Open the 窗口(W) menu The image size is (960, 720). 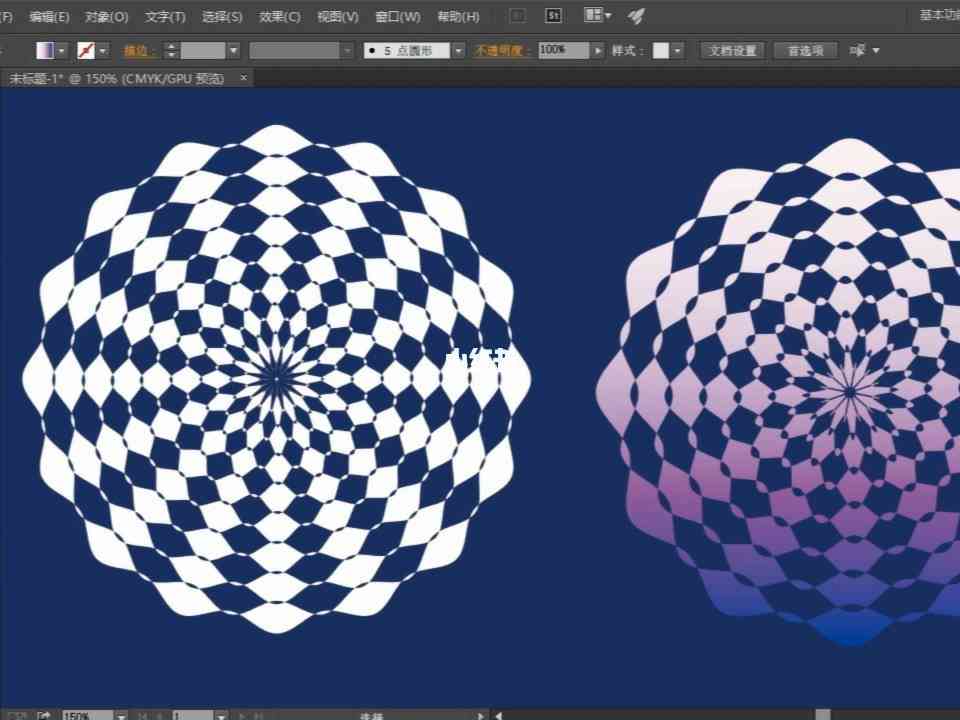tap(398, 17)
